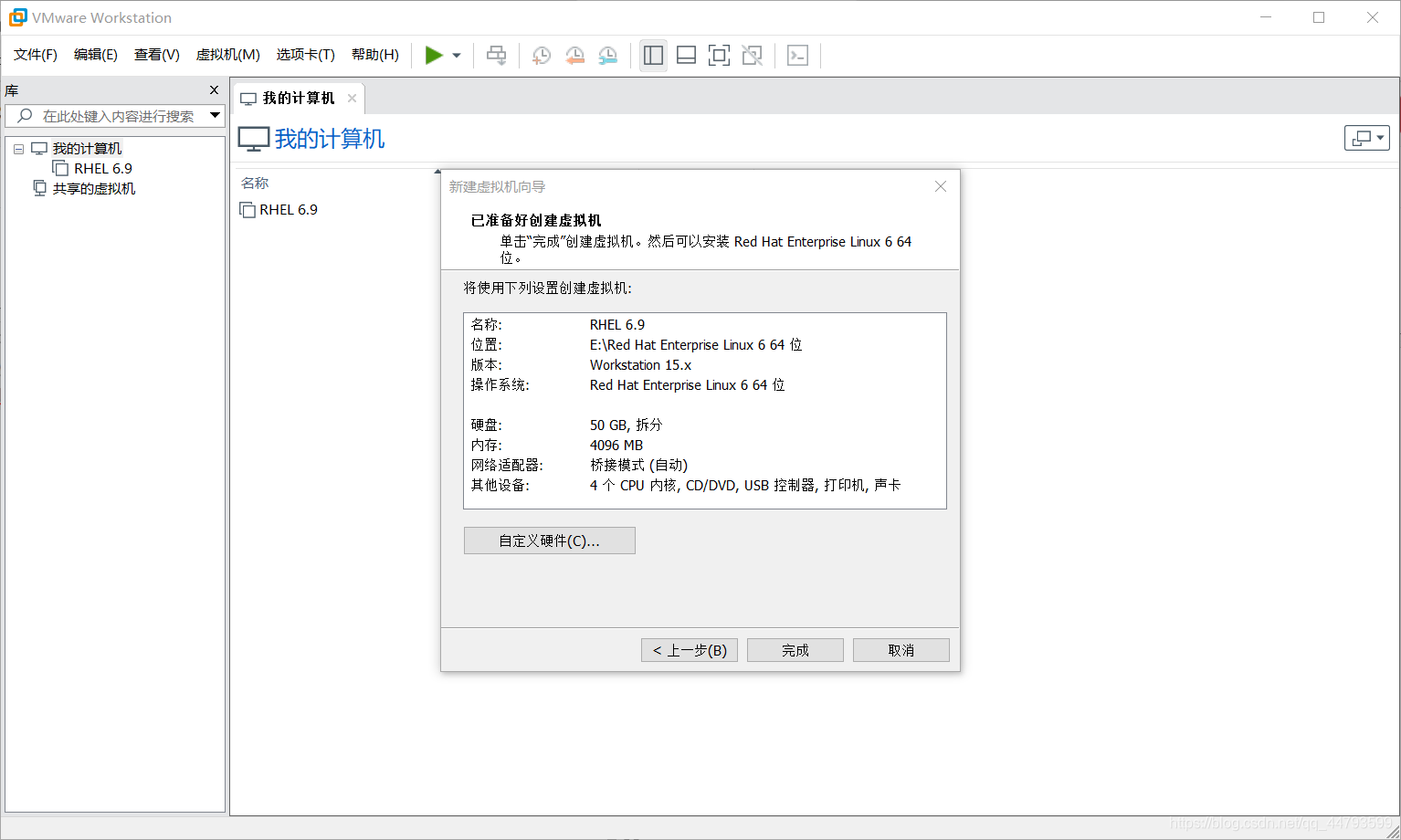1401x840 pixels.
Task: Send Ctrl+Alt+Del to the virtual machine
Action: (x=496, y=55)
